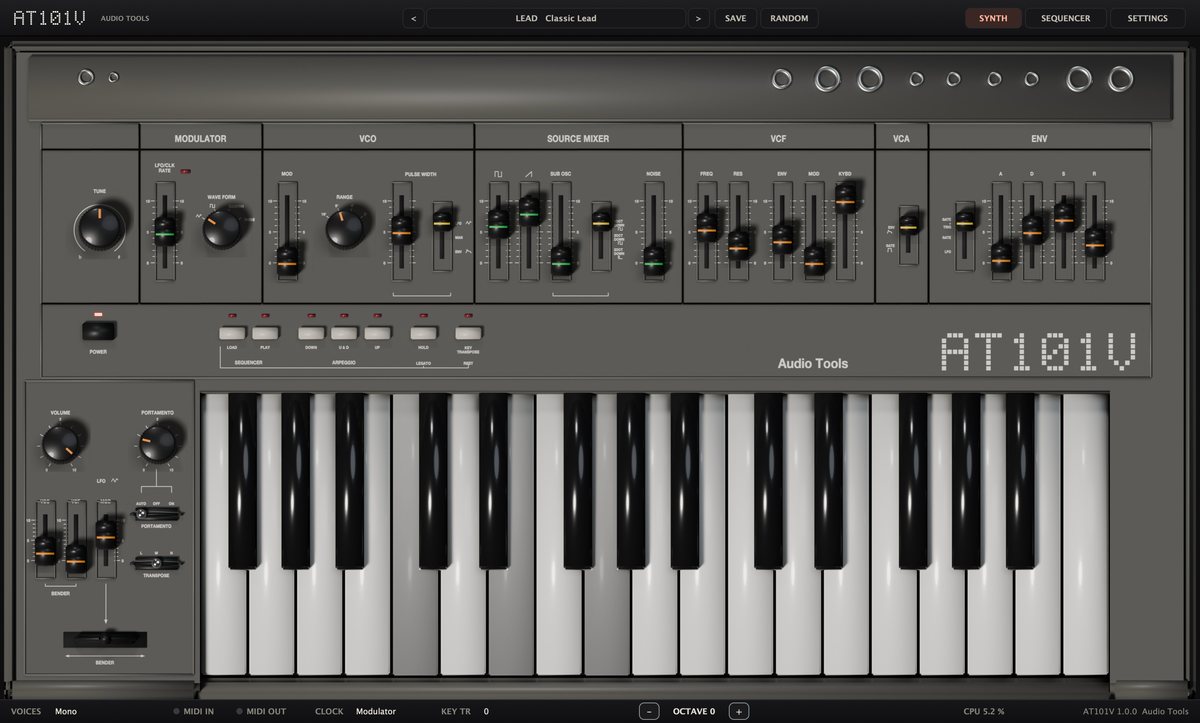Image resolution: width=1200 pixels, height=723 pixels.
Task: Open the SETTINGS tab
Action: (x=1147, y=18)
